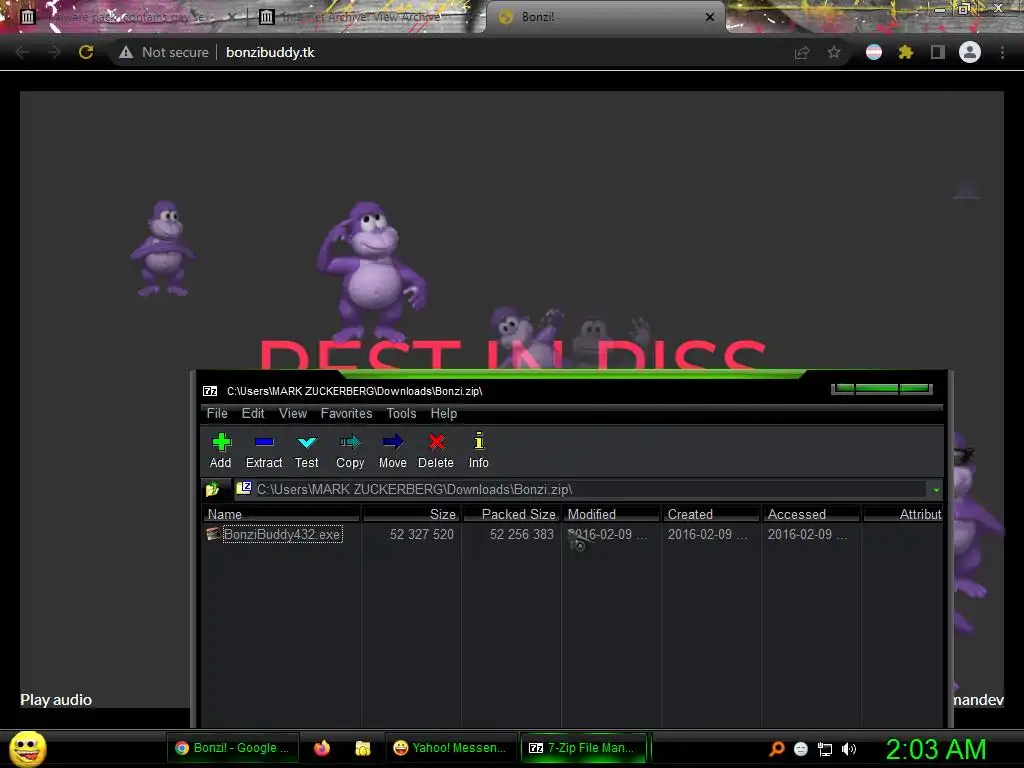Sort by the Size column header
Screen dimensions: 1024x768
click(x=411, y=514)
